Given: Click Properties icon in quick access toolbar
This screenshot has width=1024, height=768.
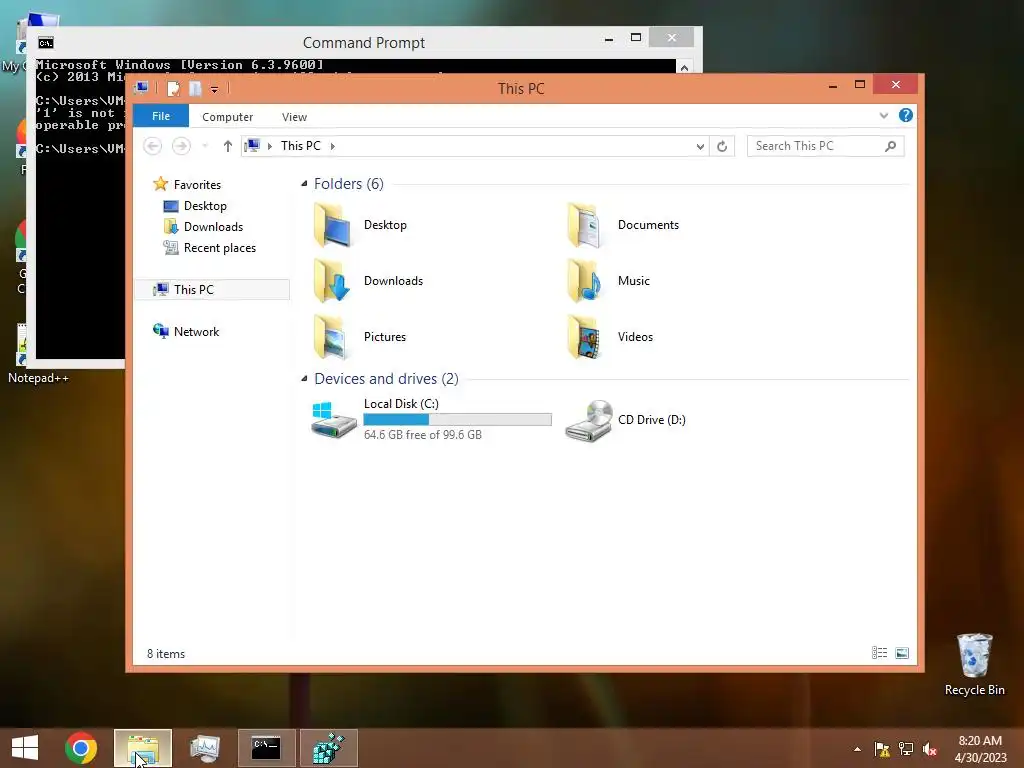Looking at the screenshot, I should tap(173, 88).
